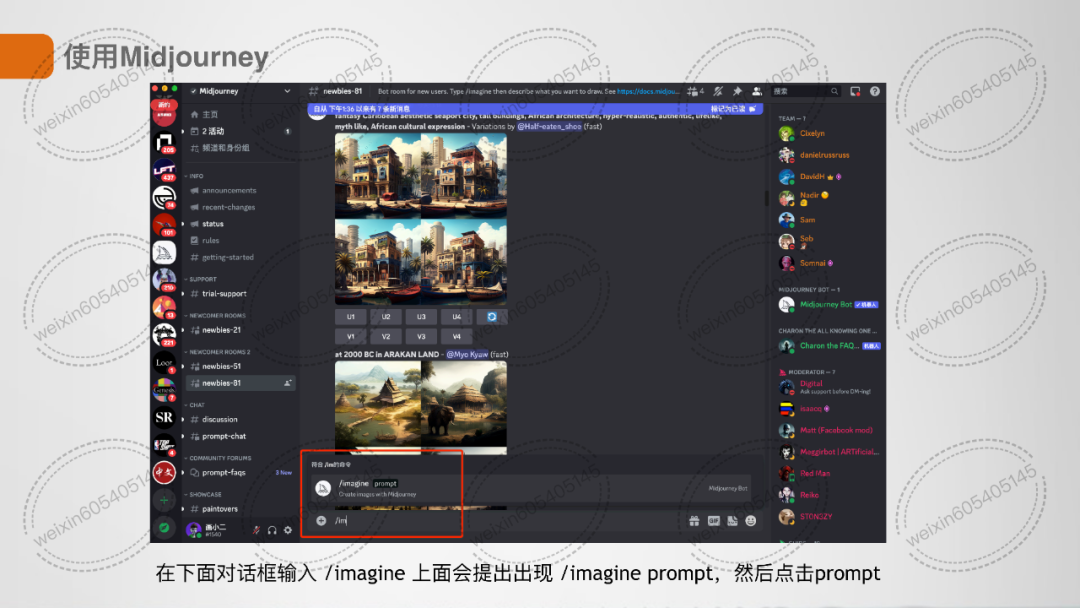This screenshot has width=1080, height=608.
Task: Open the server with 205 badge
Action: tap(164, 143)
